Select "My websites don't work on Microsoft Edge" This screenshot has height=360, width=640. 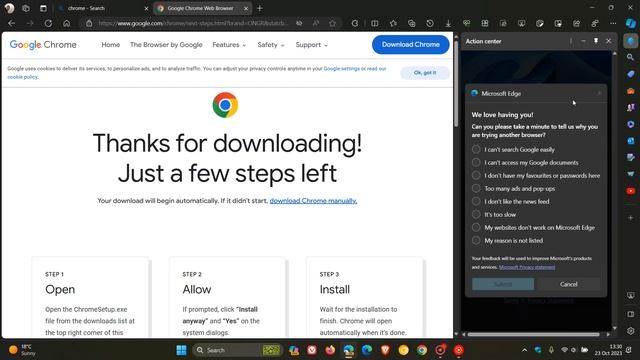(533, 227)
